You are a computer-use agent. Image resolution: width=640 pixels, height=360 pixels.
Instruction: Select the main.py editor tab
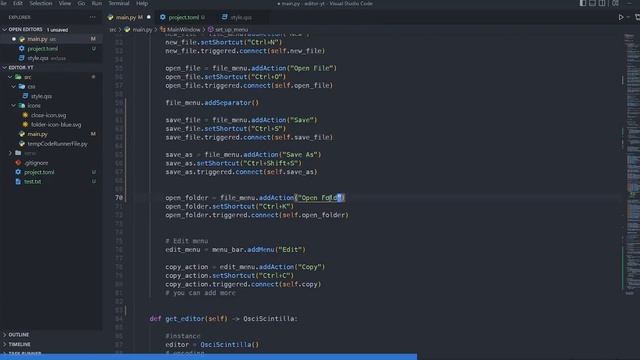[129, 17]
